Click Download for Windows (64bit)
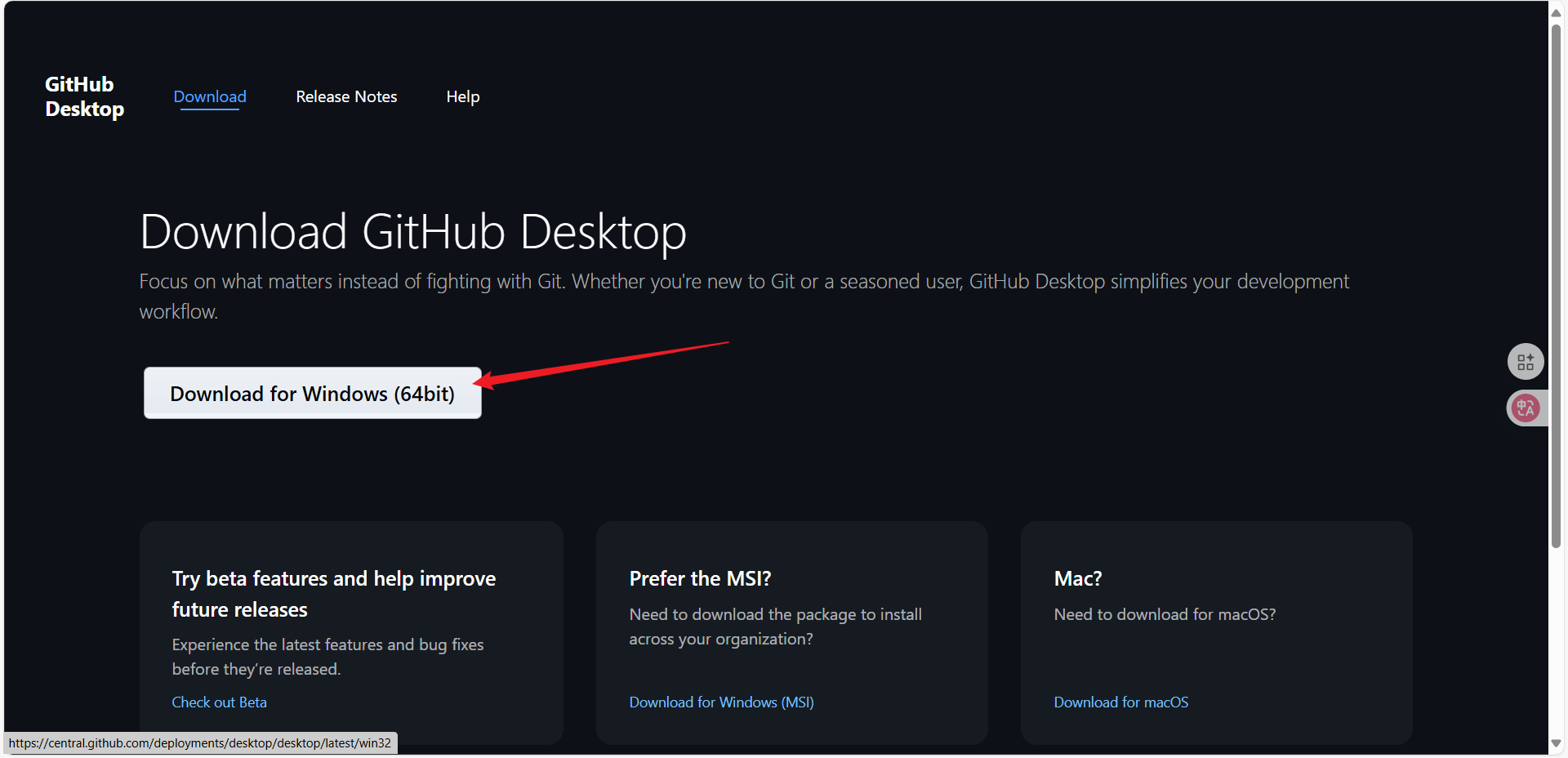The height and width of the screenshot is (758, 1568). (312, 393)
